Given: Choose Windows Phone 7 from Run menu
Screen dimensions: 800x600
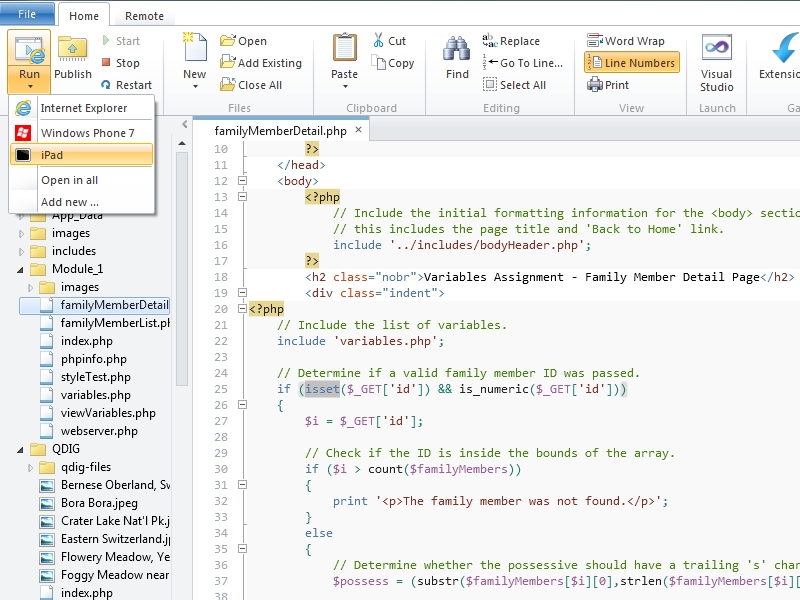Looking at the screenshot, I should (x=87, y=133).
